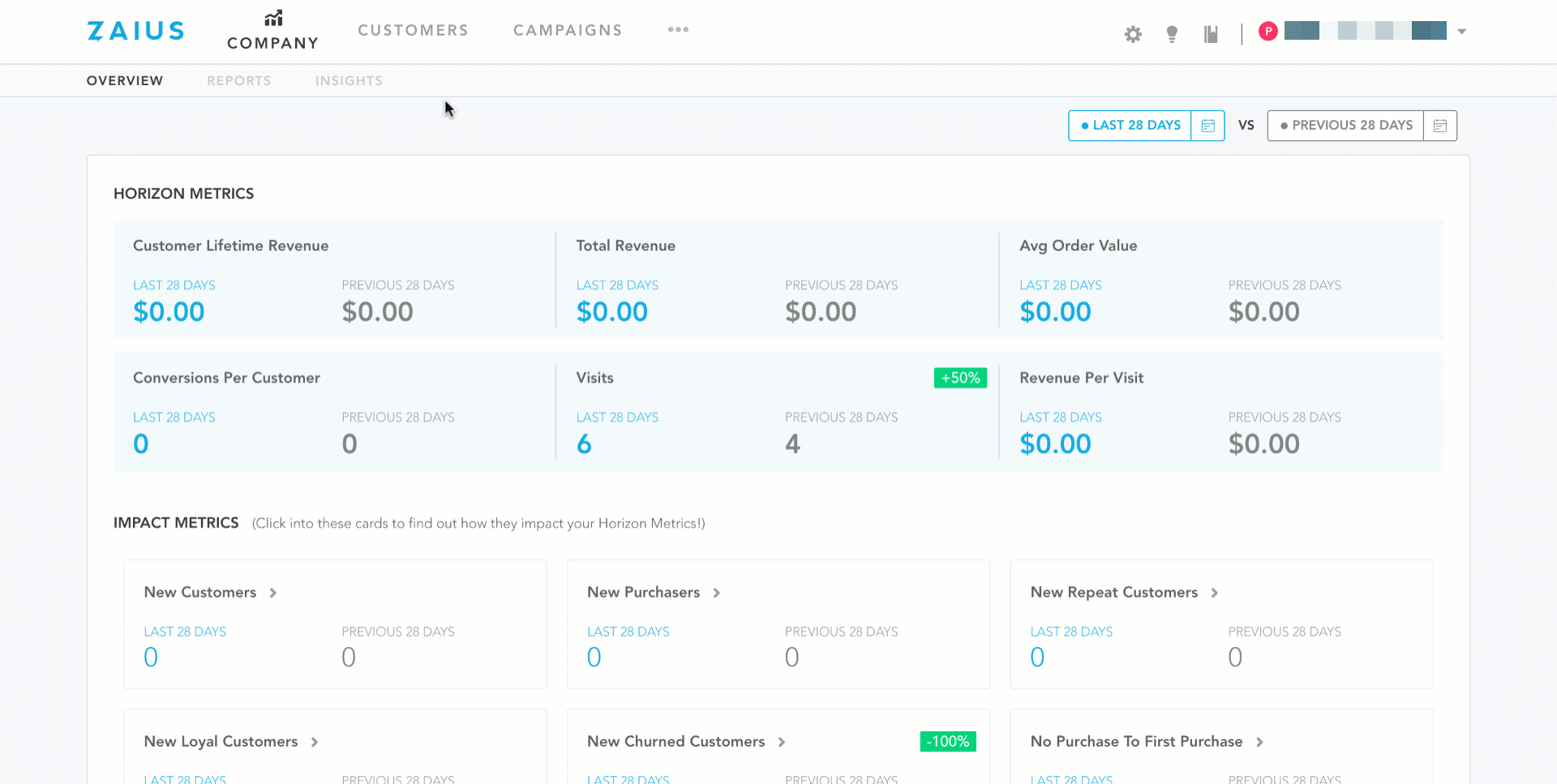The image size is (1557, 784).
Task: Open the New Loyal Customers card
Action: 335,747
